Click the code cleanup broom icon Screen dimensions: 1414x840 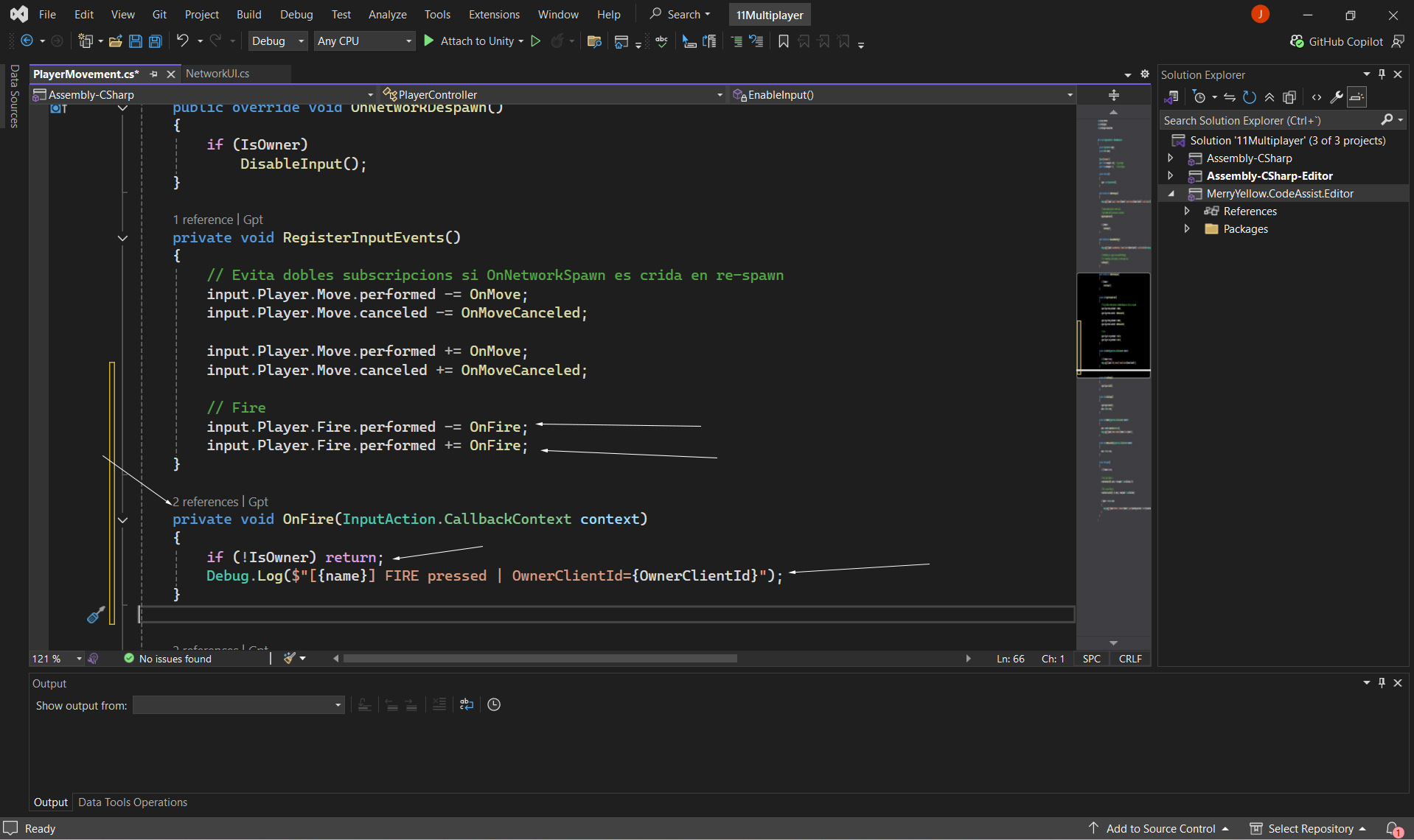(x=290, y=658)
